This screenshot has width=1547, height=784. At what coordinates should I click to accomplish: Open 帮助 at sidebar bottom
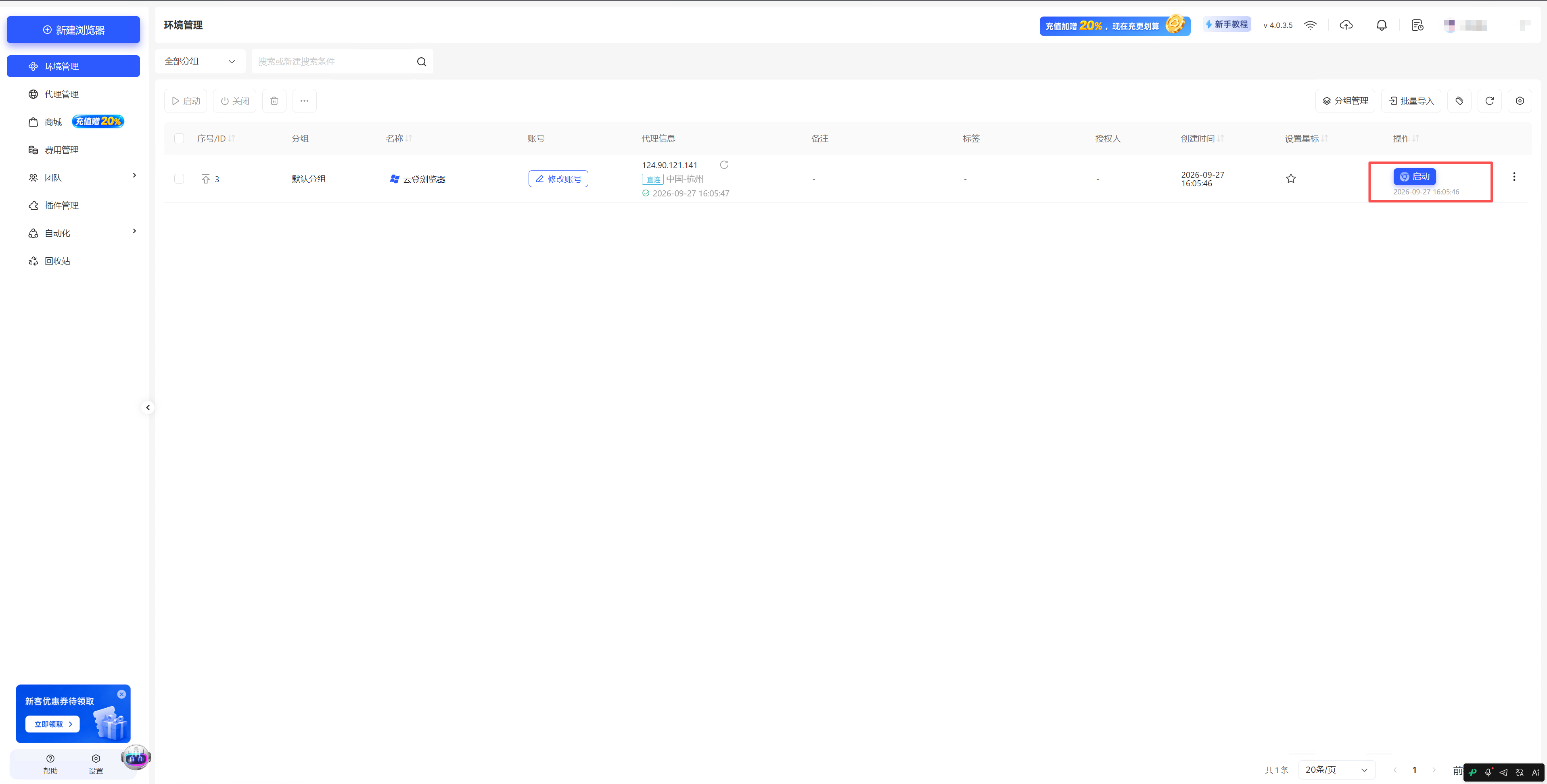50,764
